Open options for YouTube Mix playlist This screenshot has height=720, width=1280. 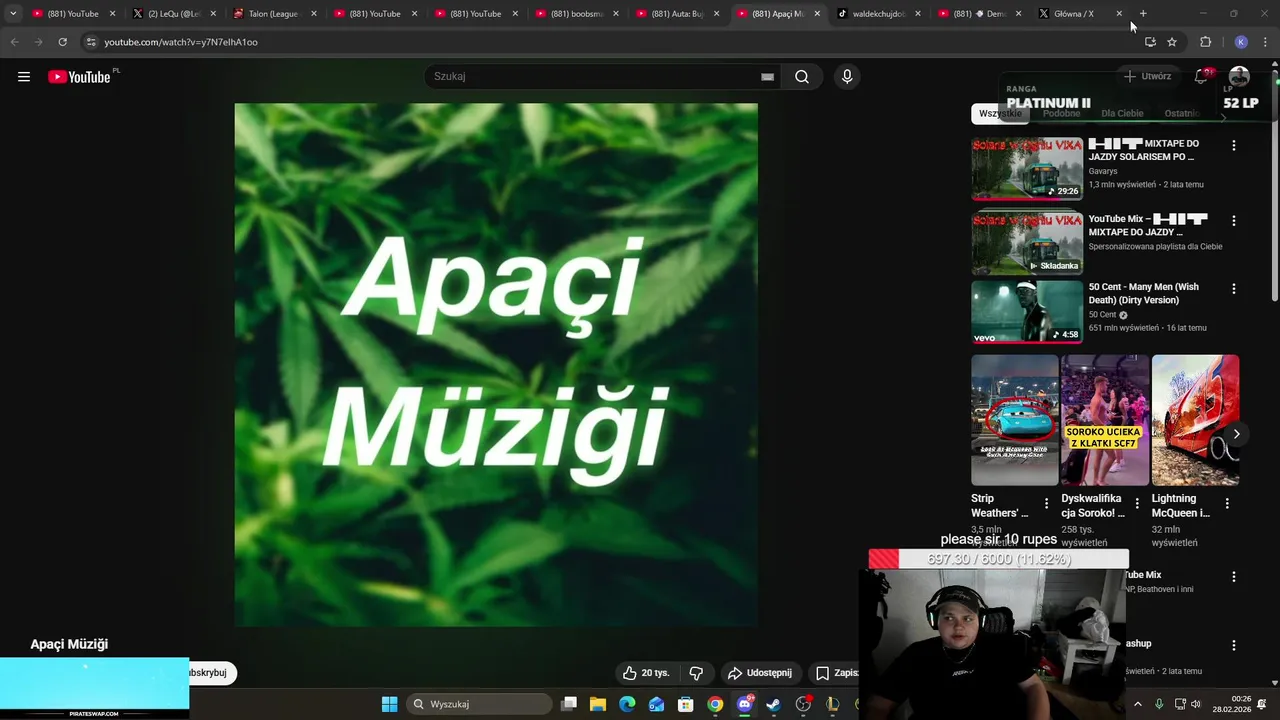[x=1233, y=220]
